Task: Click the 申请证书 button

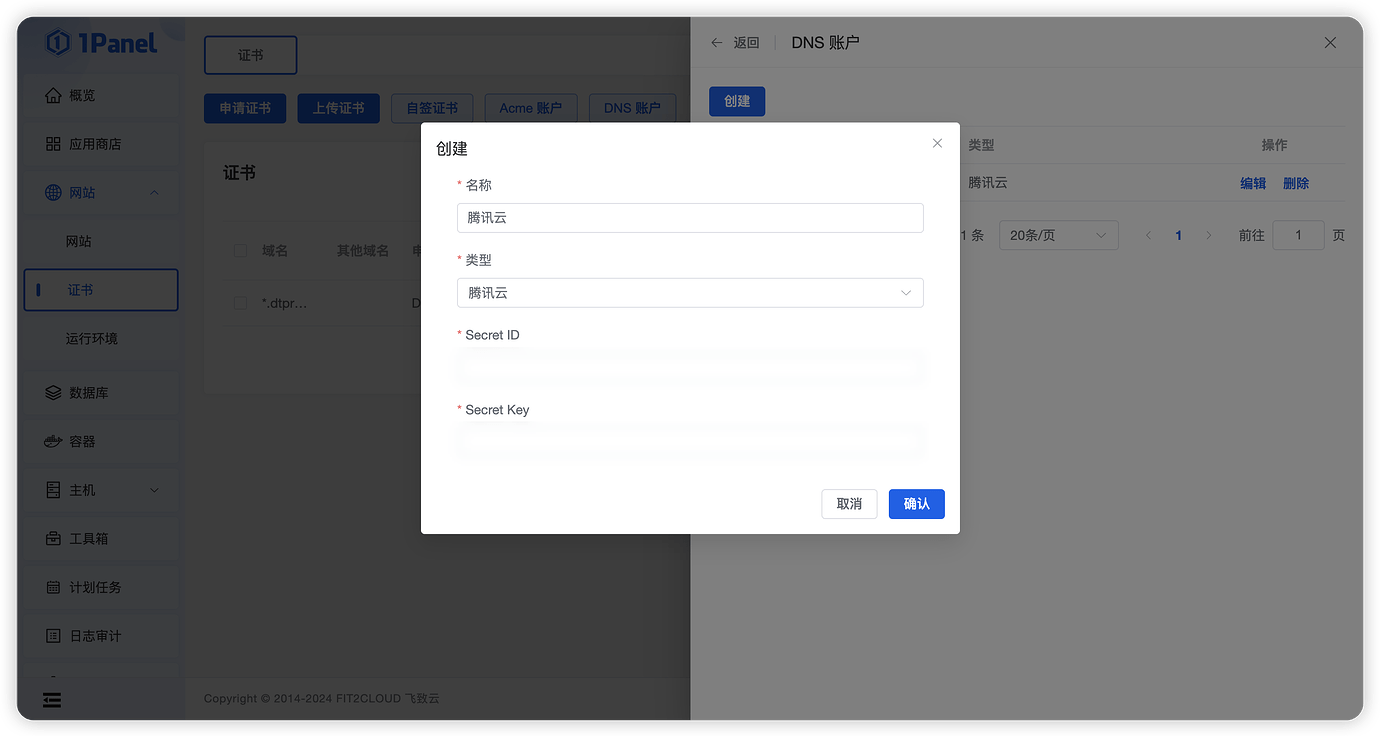Action: tap(245, 108)
